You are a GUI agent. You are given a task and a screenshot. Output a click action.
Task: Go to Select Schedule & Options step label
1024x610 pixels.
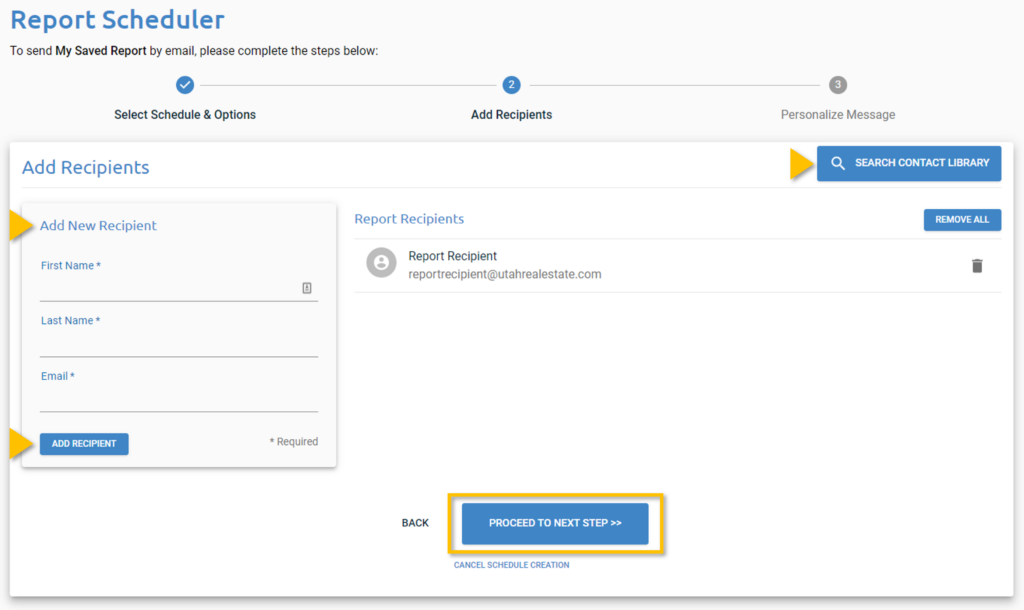pyautogui.click(x=185, y=115)
